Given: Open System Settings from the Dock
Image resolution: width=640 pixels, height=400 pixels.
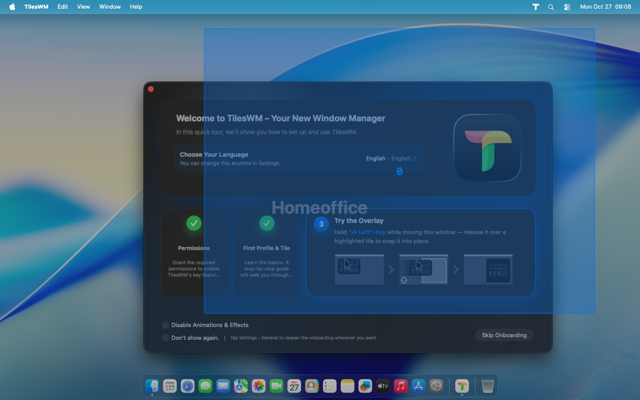Looking at the screenshot, I should [x=436, y=386].
